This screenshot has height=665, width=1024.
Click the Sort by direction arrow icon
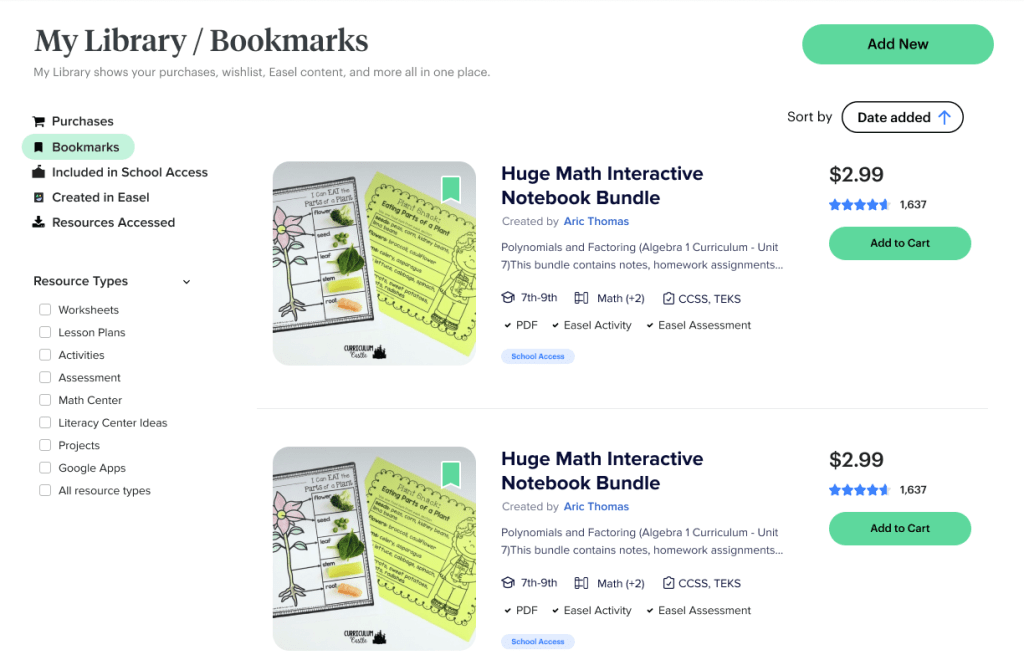click(944, 117)
